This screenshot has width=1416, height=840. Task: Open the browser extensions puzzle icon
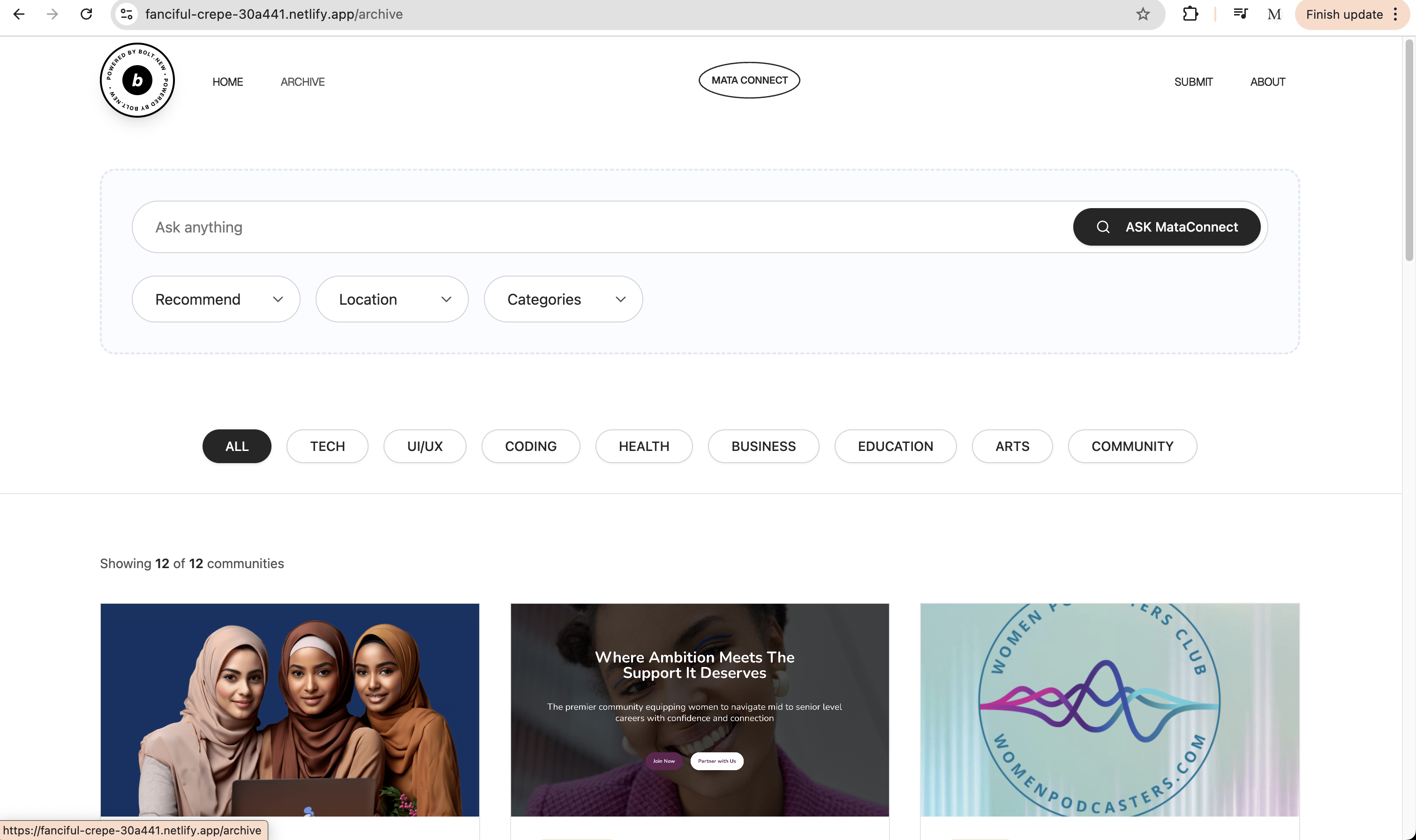click(x=1190, y=14)
